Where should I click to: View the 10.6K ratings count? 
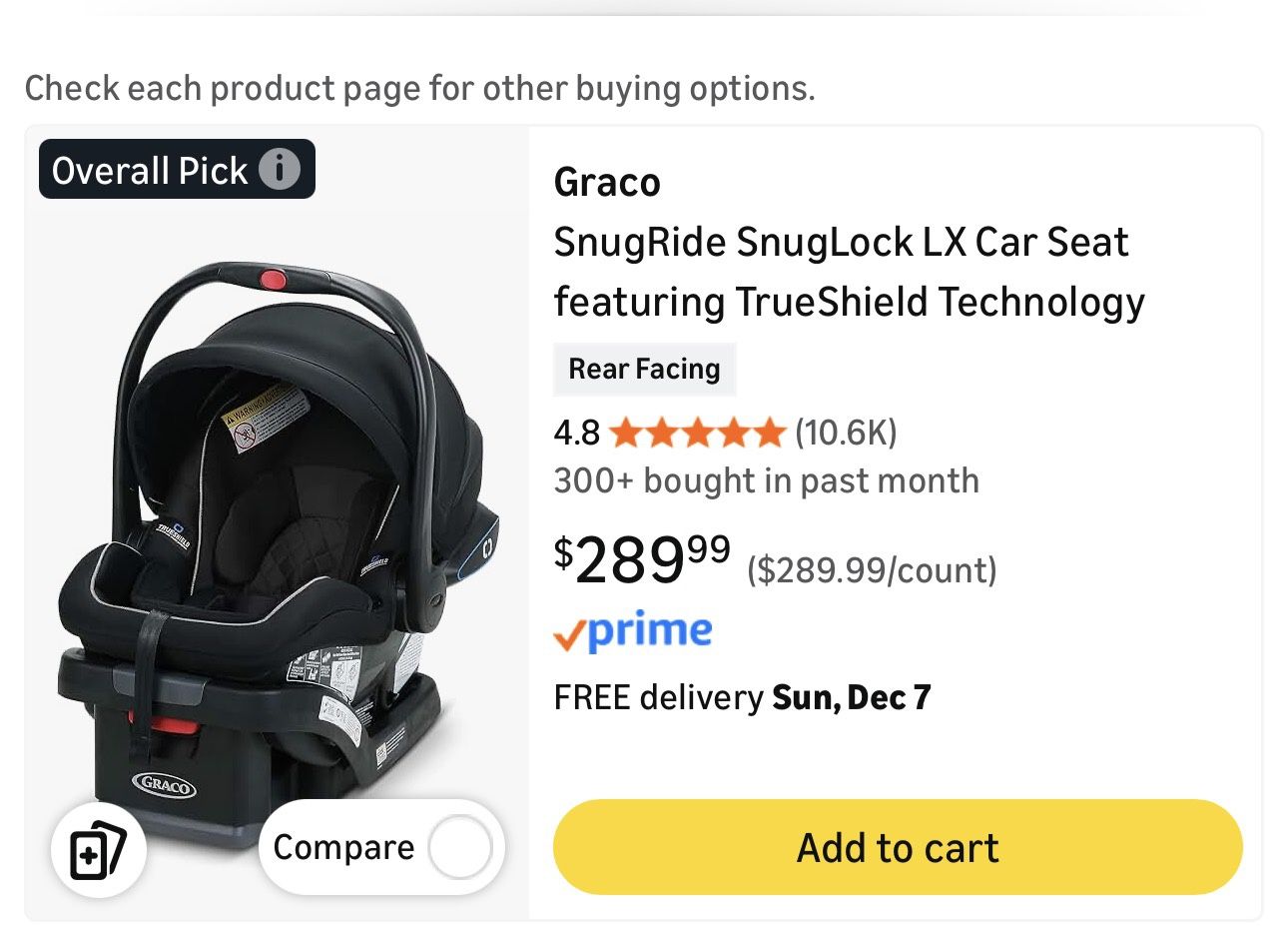coord(846,433)
